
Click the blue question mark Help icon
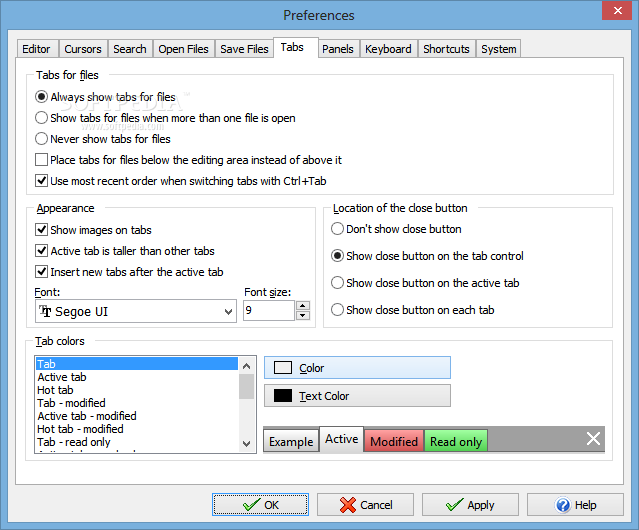(x=563, y=505)
